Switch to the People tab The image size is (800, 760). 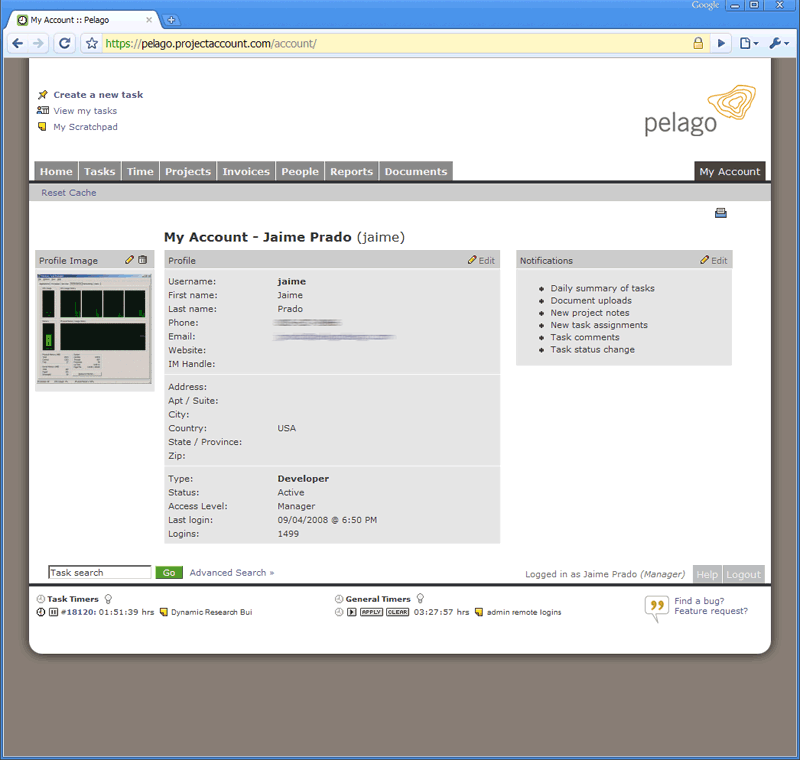[x=300, y=171]
